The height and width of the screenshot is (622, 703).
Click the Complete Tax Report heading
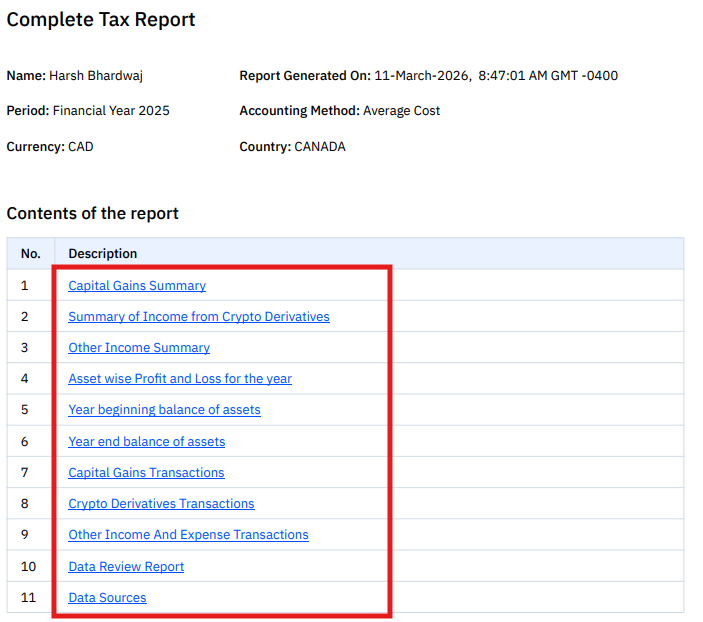tap(101, 20)
